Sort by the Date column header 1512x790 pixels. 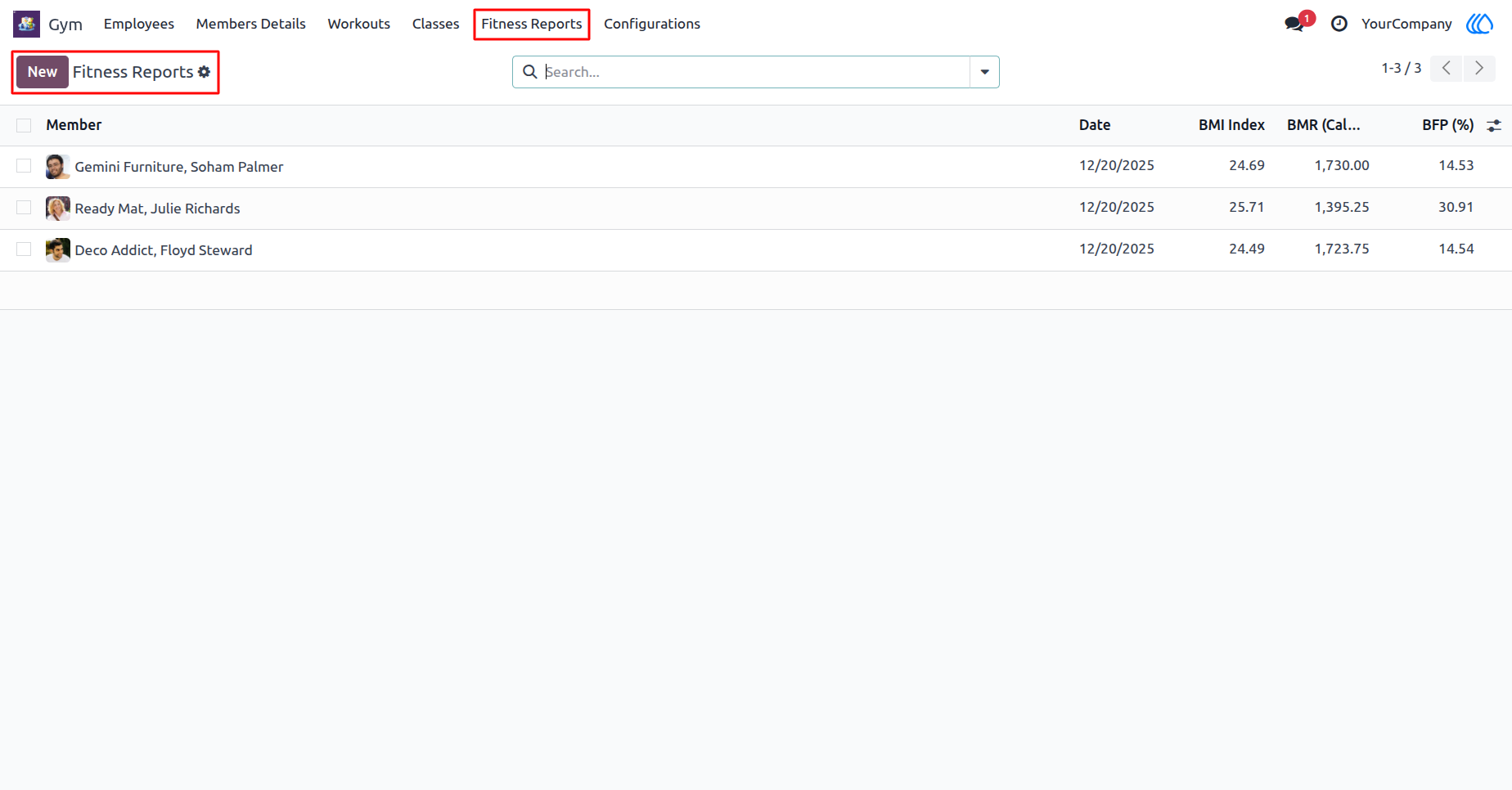click(1095, 125)
